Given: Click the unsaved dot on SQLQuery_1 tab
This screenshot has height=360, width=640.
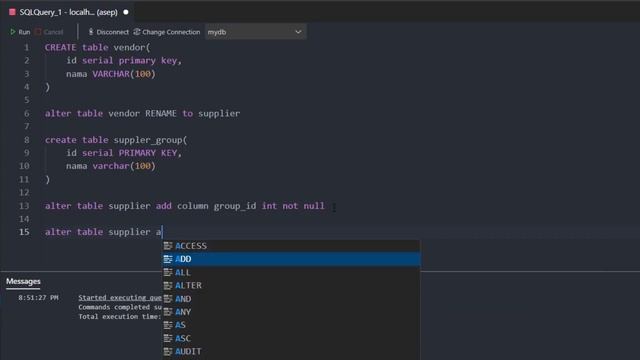Looking at the screenshot, I should click(x=126, y=12).
